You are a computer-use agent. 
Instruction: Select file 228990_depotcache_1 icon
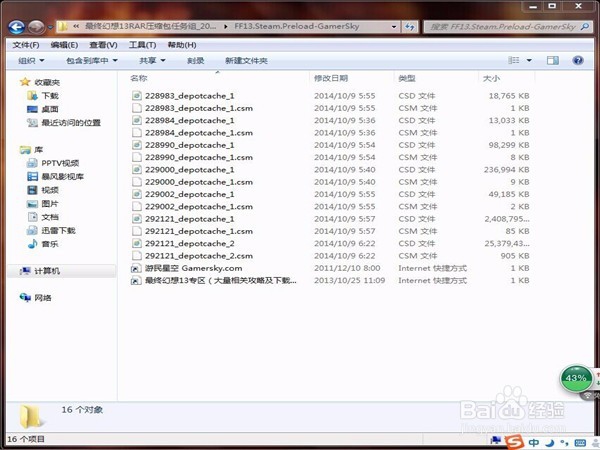pos(137,145)
